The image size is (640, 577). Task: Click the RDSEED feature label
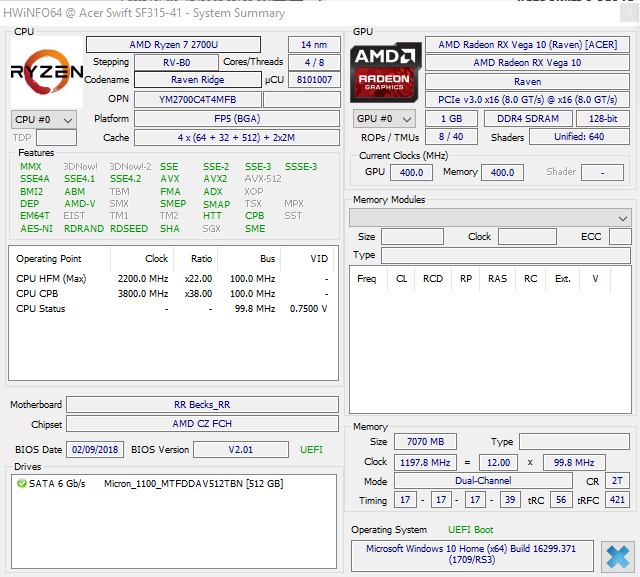point(129,229)
